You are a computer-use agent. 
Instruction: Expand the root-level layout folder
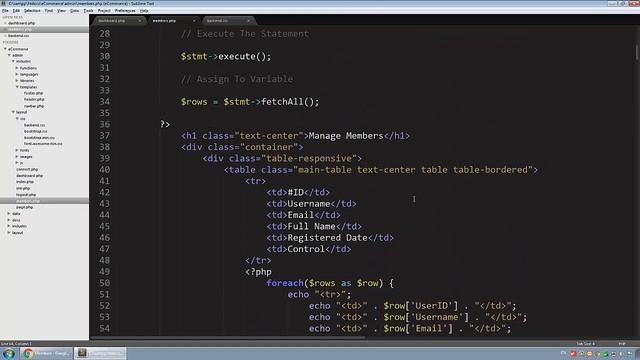click(x=9, y=233)
